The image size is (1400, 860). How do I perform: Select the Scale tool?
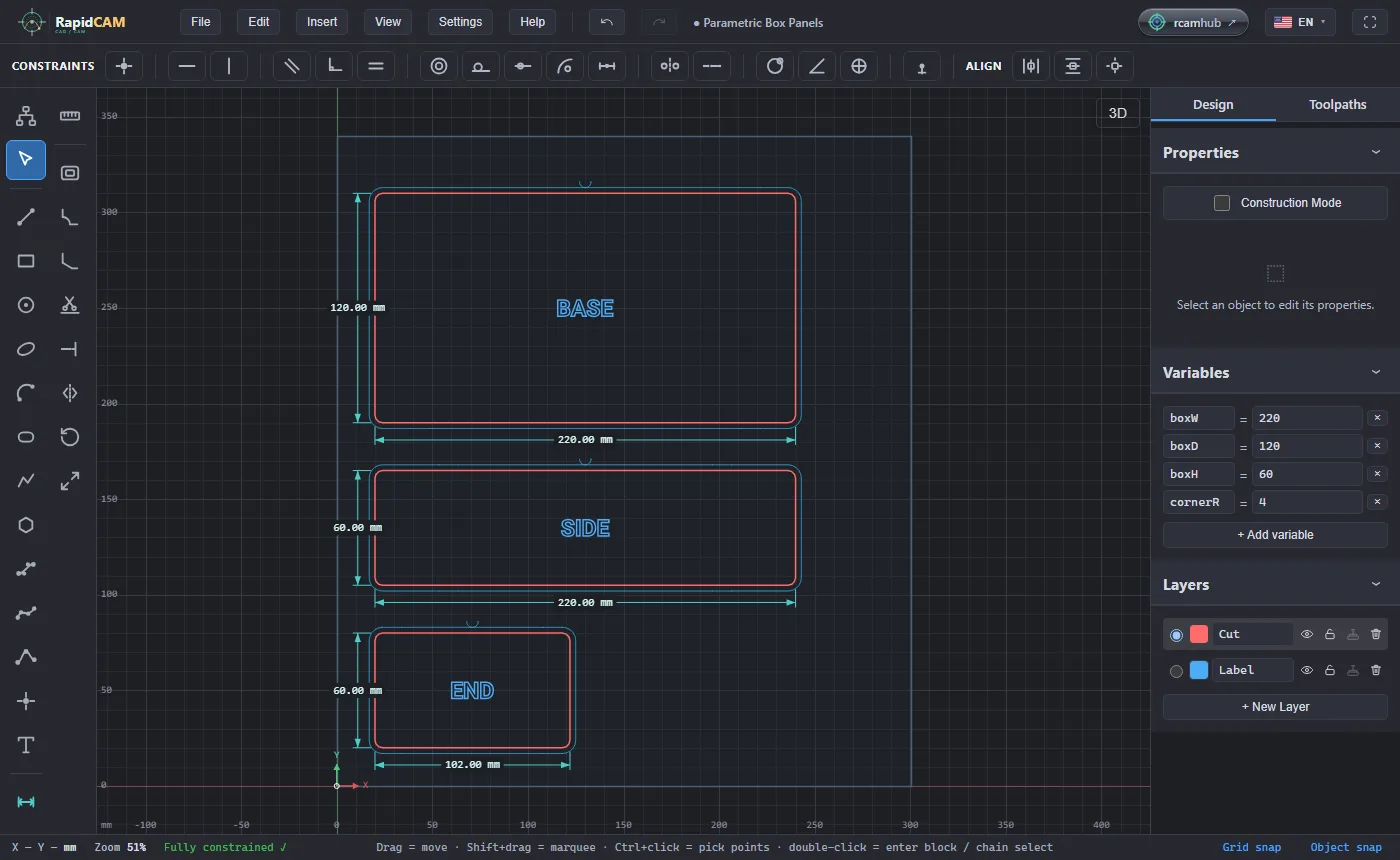click(x=70, y=481)
